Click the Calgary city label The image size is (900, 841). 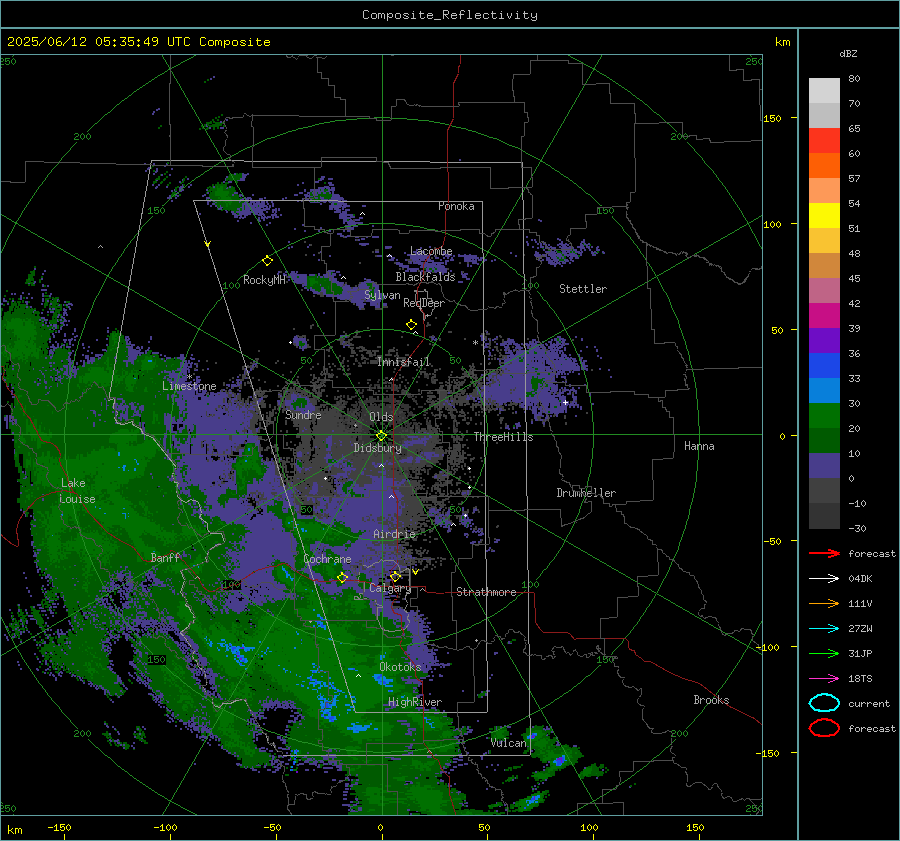(390, 588)
